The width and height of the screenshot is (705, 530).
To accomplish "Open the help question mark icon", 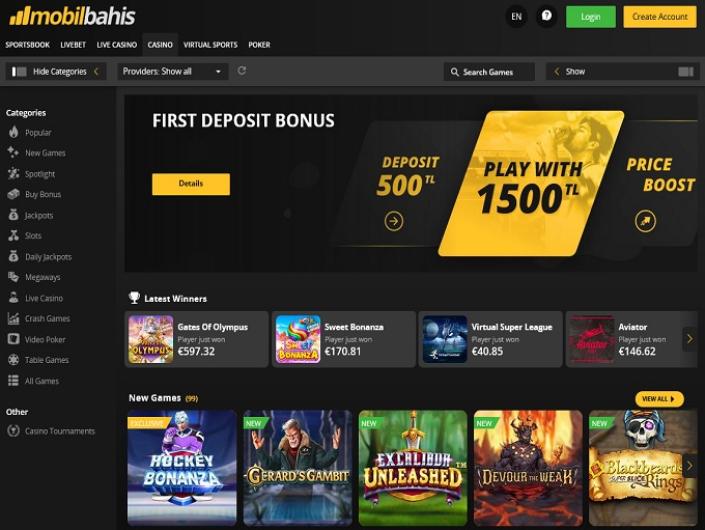I will pos(546,17).
